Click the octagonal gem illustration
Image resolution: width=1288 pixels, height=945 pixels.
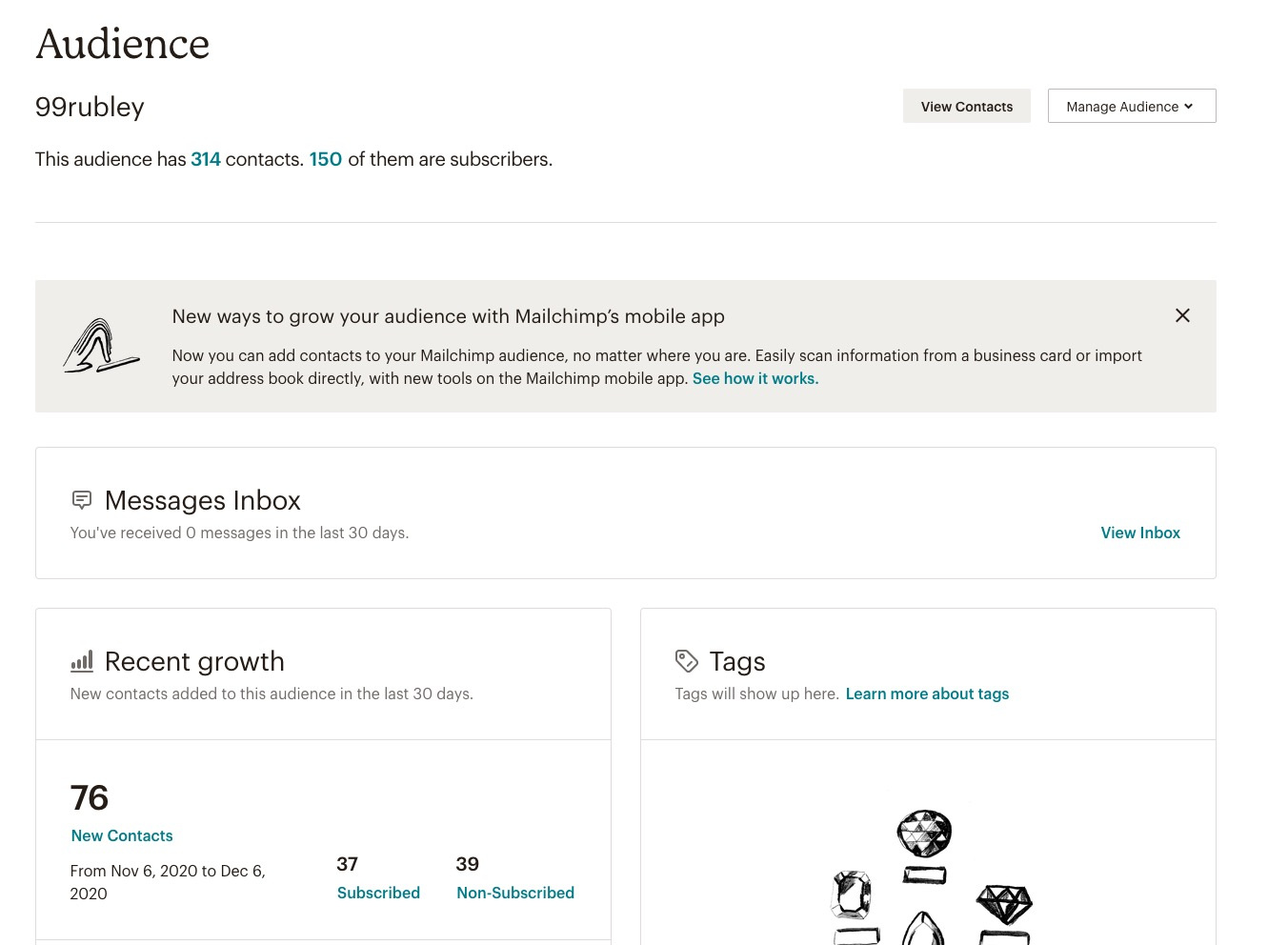[x=852, y=895]
